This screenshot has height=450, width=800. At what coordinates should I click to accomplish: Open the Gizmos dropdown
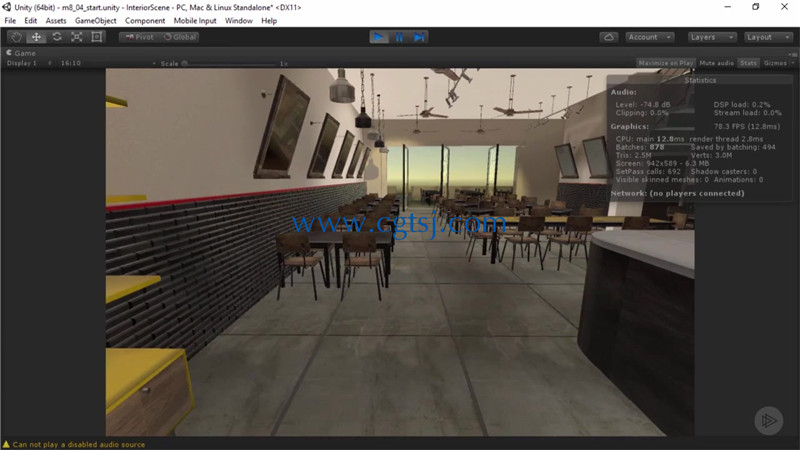779,63
